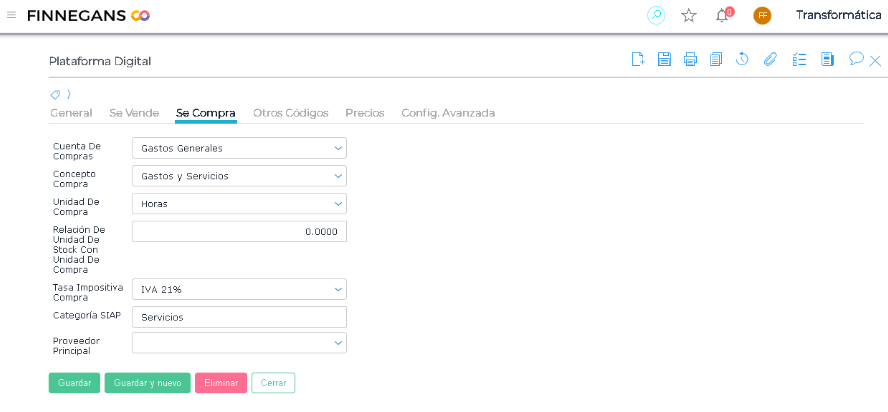Click the new document icon
Screen dimensions: 888x412
pyautogui.click(x=637, y=60)
